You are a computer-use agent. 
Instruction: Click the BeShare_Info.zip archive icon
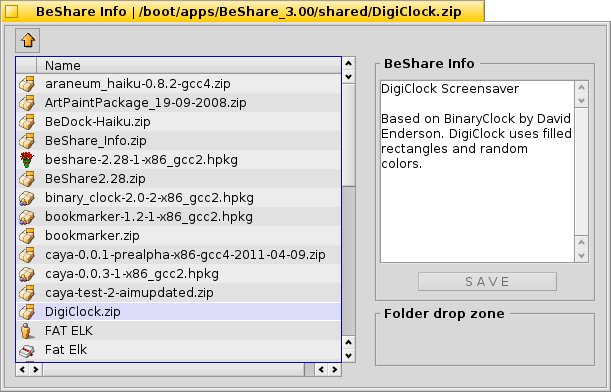(x=27, y=141)
